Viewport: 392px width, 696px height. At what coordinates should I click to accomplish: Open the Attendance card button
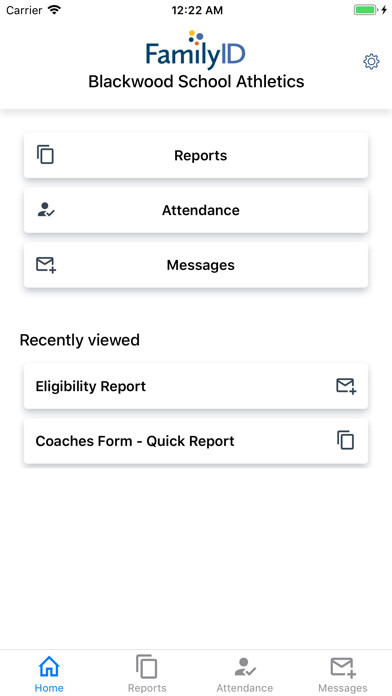(x=196, y=210)
